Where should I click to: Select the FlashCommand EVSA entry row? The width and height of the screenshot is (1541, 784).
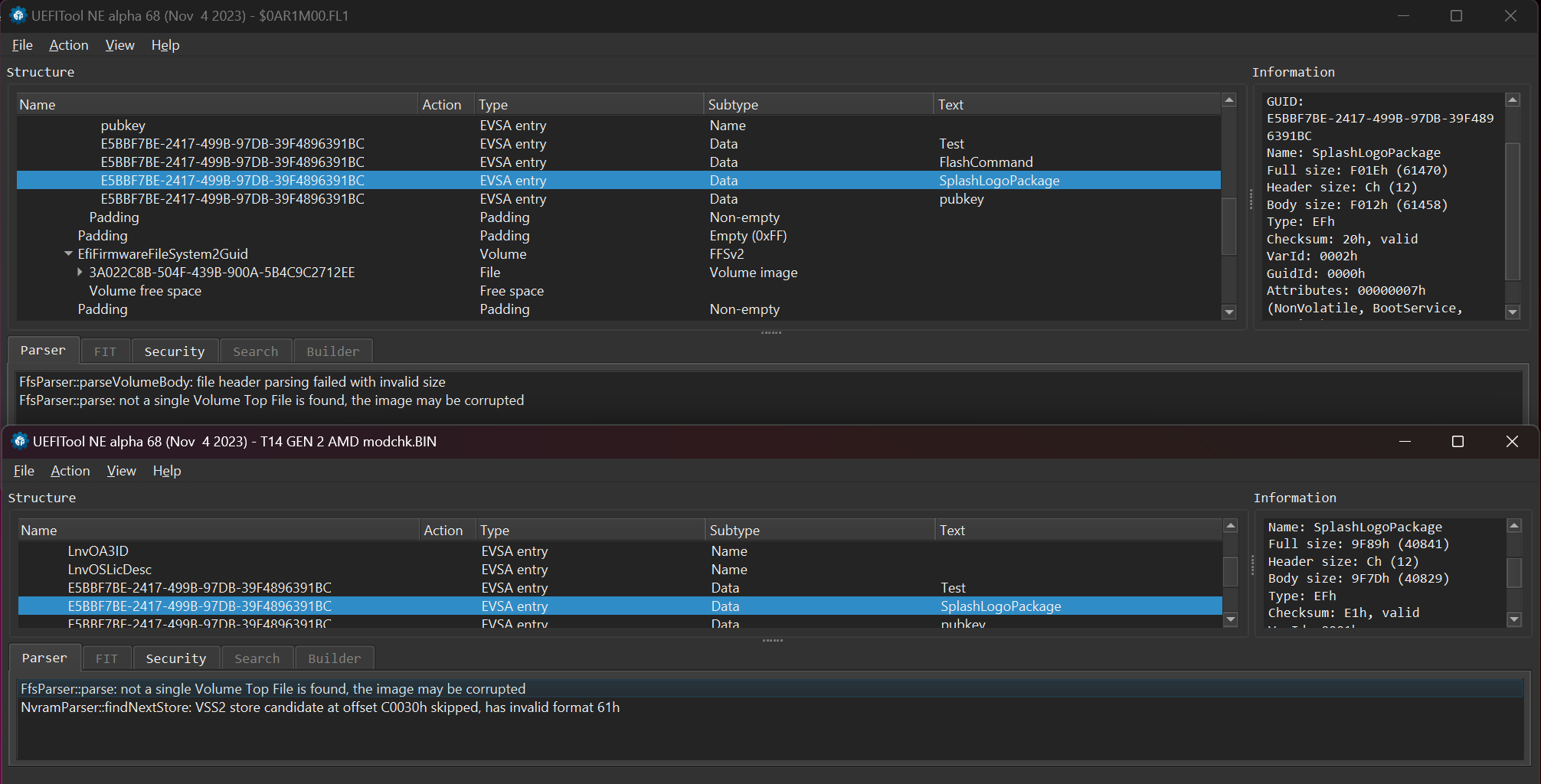point(232,162)
